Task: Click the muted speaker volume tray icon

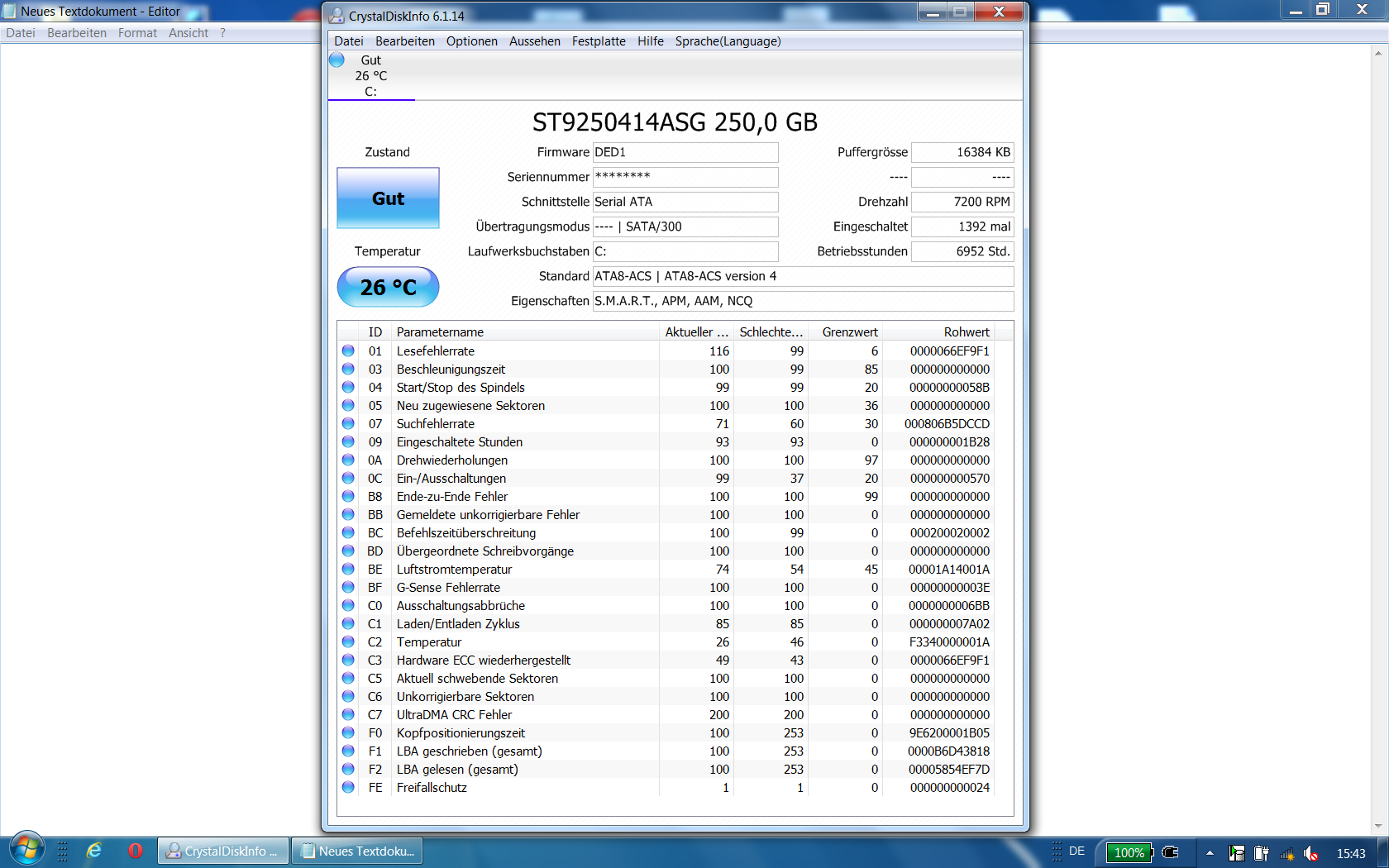Action: (x=1311, y=853)
